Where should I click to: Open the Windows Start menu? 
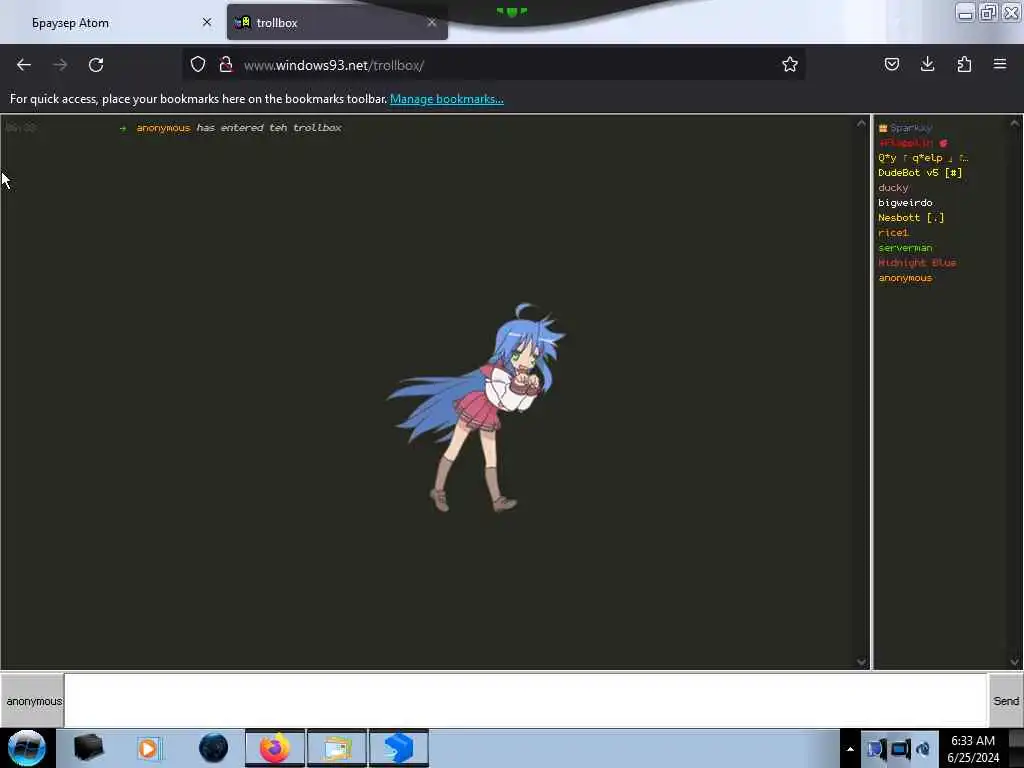(27, 748)
